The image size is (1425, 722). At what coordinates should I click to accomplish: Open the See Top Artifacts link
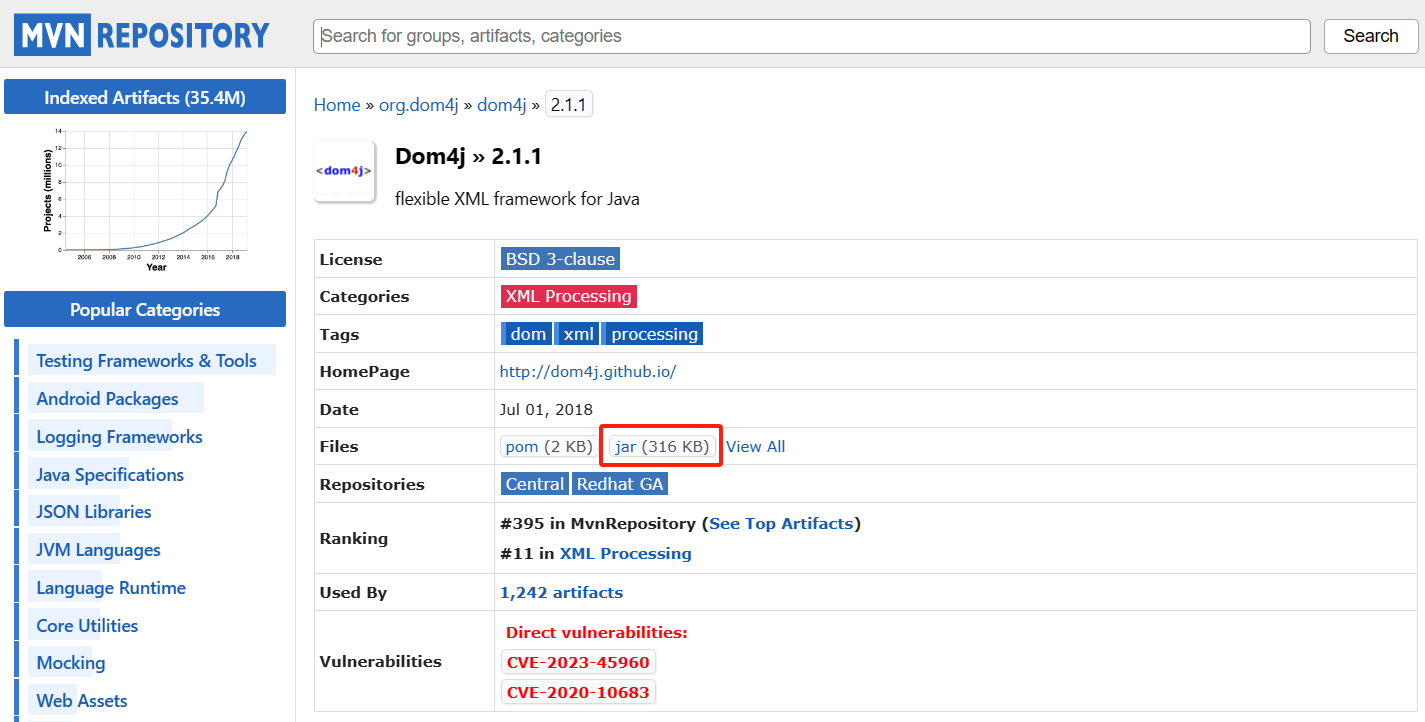[x=781, y=523]
